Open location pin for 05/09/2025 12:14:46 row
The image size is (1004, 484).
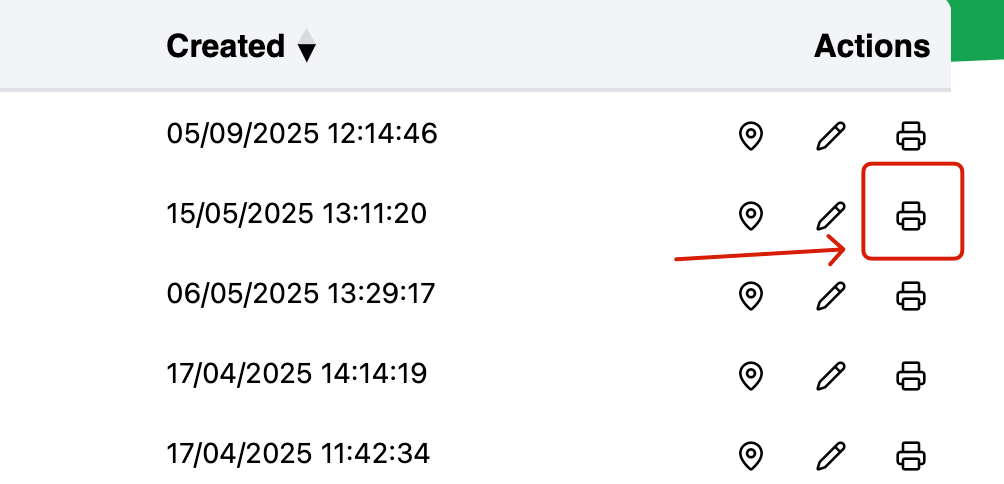(750, 136)
